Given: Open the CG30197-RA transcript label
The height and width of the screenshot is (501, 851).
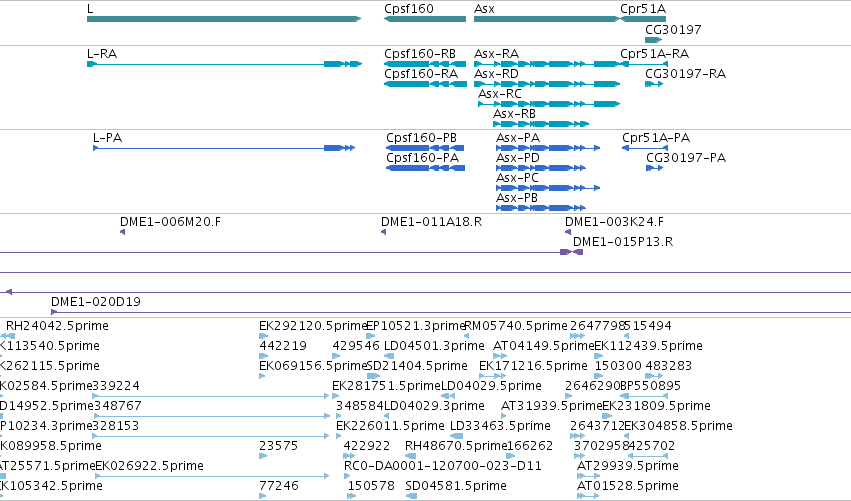Looking at the screenshot, I should pos(685,74).
